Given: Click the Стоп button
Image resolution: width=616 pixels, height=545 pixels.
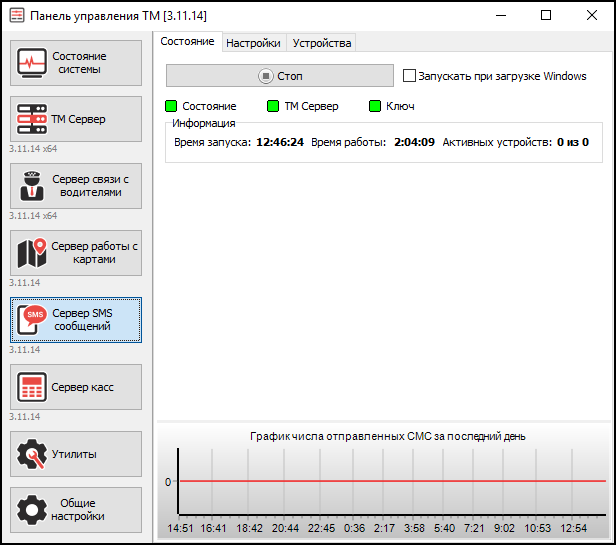Looking at the screenshot, I should pyautogui.click(x=280, y=75).
